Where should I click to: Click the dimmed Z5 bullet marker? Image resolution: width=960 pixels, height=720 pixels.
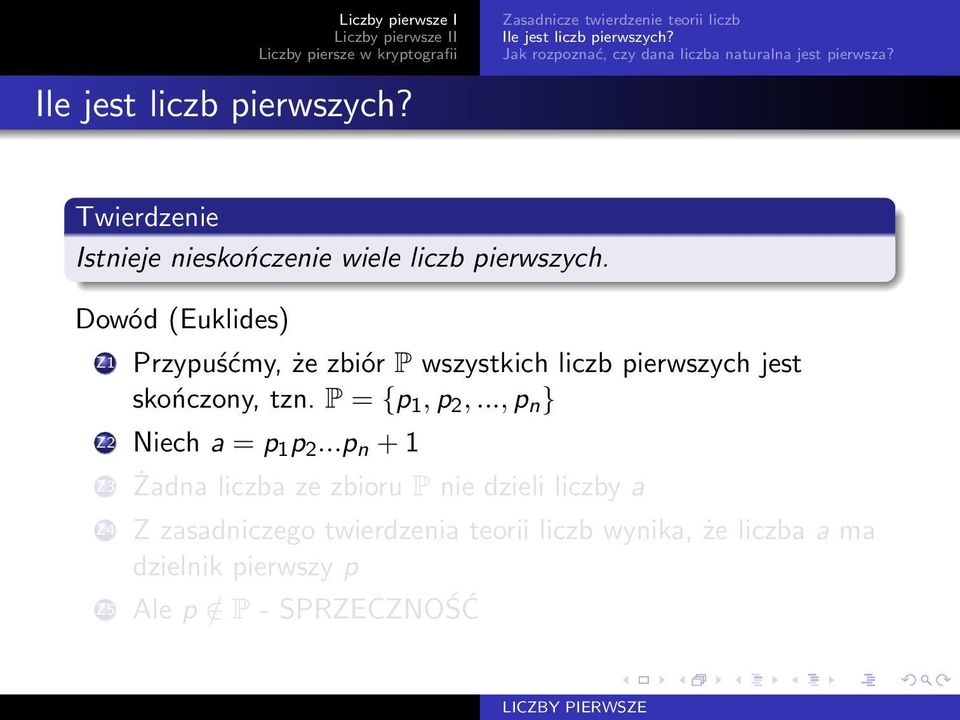click(105, 610)
